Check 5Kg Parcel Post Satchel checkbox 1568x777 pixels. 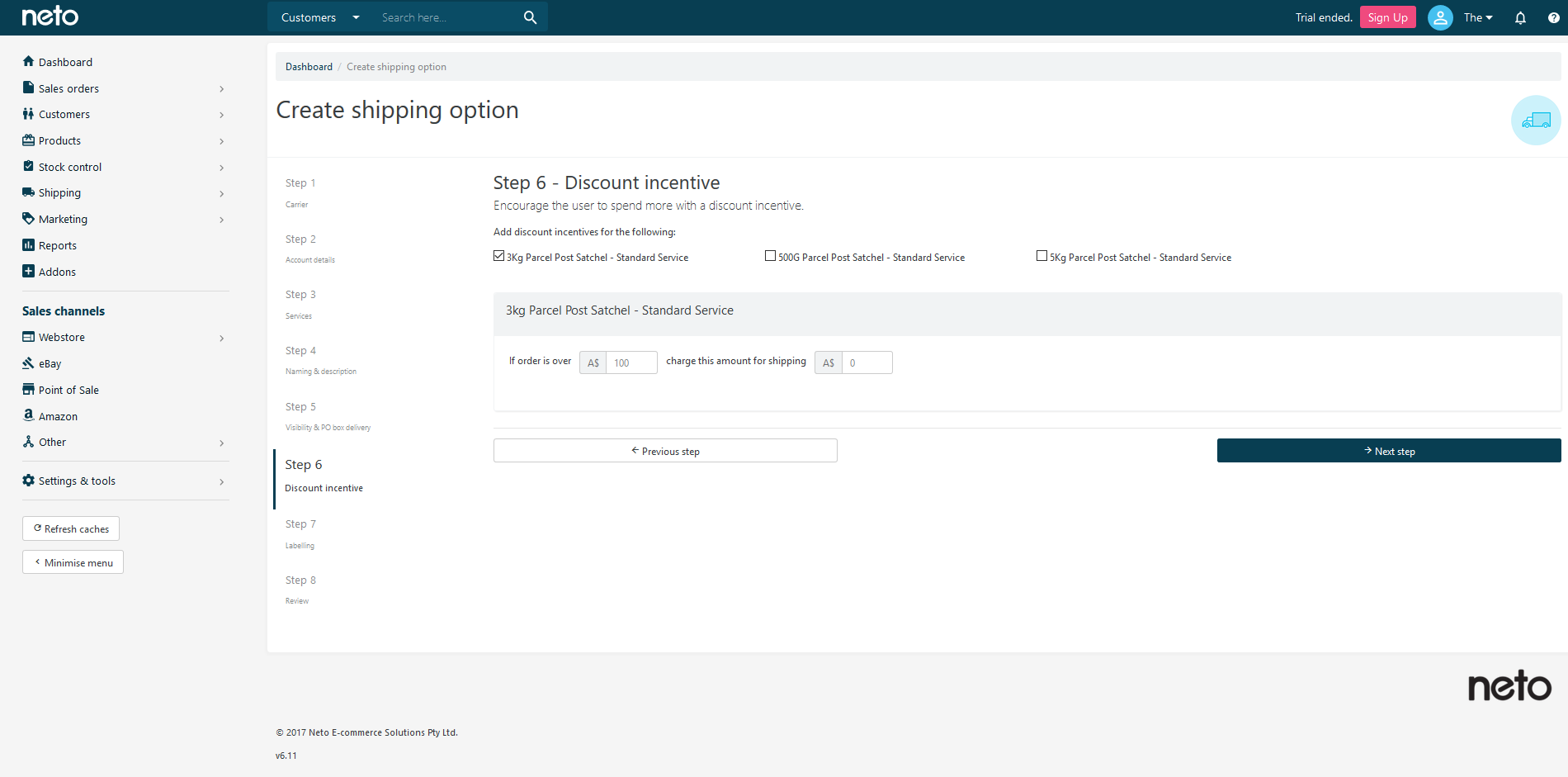[x=1041, y=256]
